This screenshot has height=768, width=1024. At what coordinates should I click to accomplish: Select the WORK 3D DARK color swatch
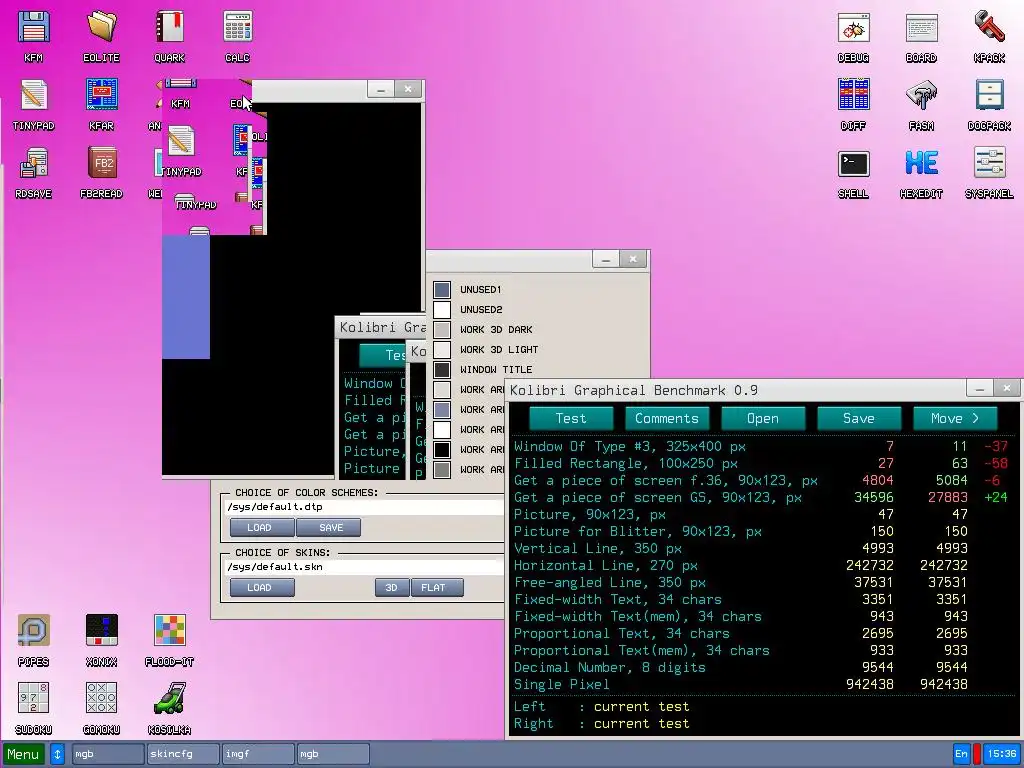pyautogui.click(x=442, y=330)
